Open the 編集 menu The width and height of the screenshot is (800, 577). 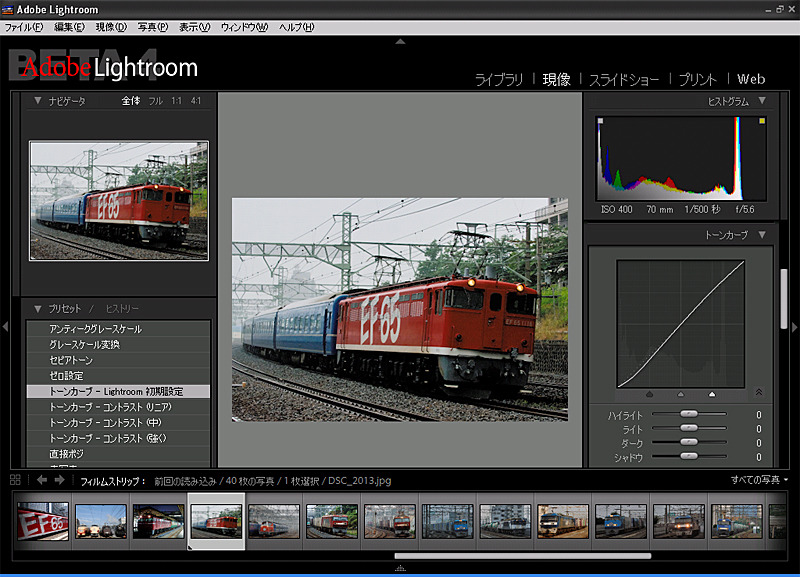pos(69,27)
